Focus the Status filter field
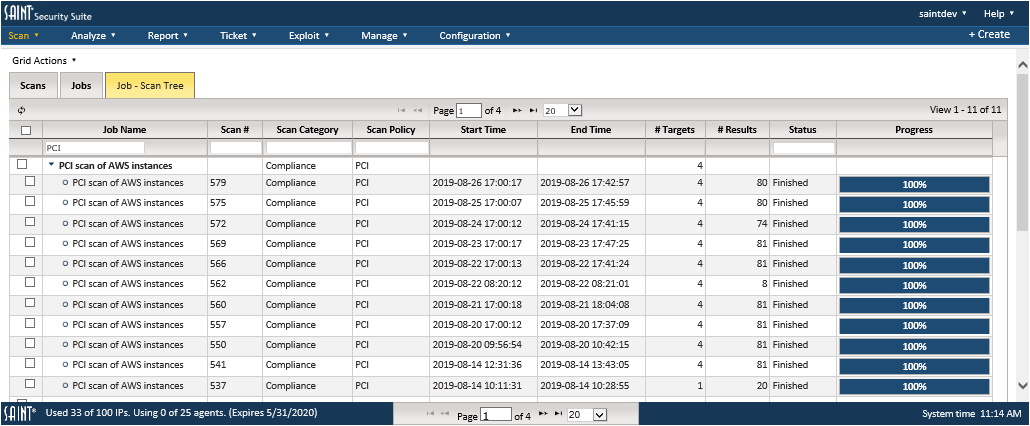The width and height of the screenshot is (1030, 426). 803,148
